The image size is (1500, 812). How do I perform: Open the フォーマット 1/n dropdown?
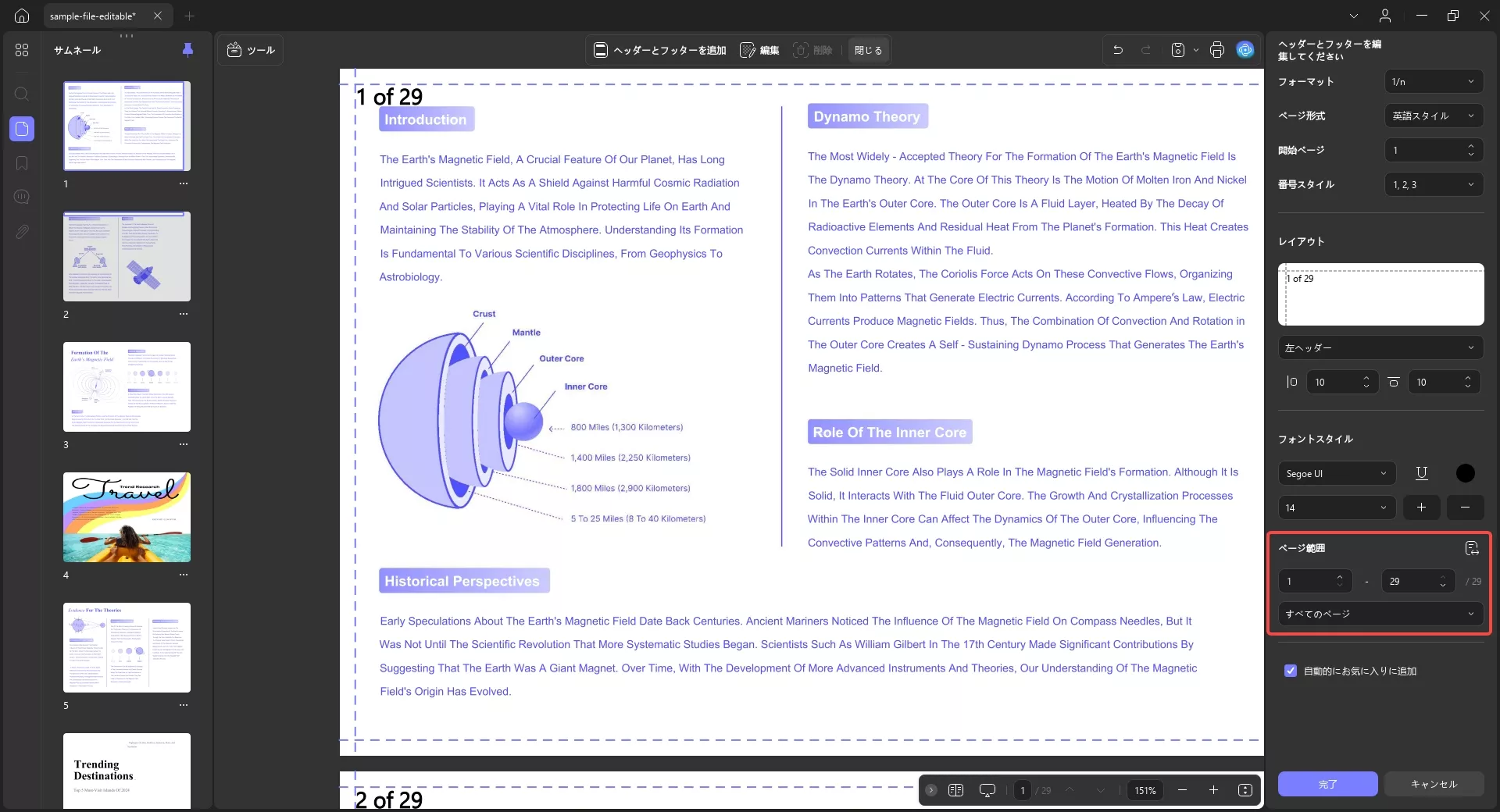pos(1434,81)
